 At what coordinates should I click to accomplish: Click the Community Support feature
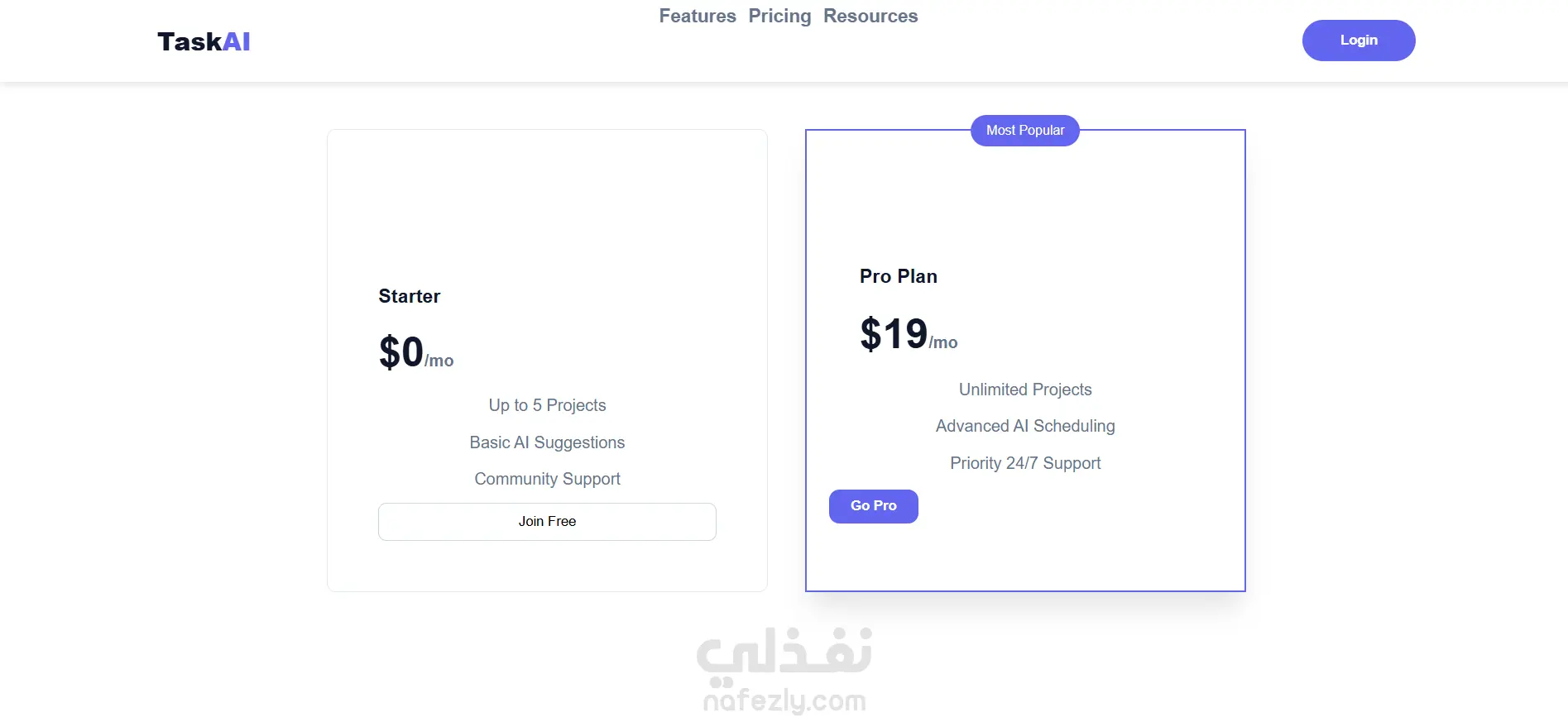547,479
